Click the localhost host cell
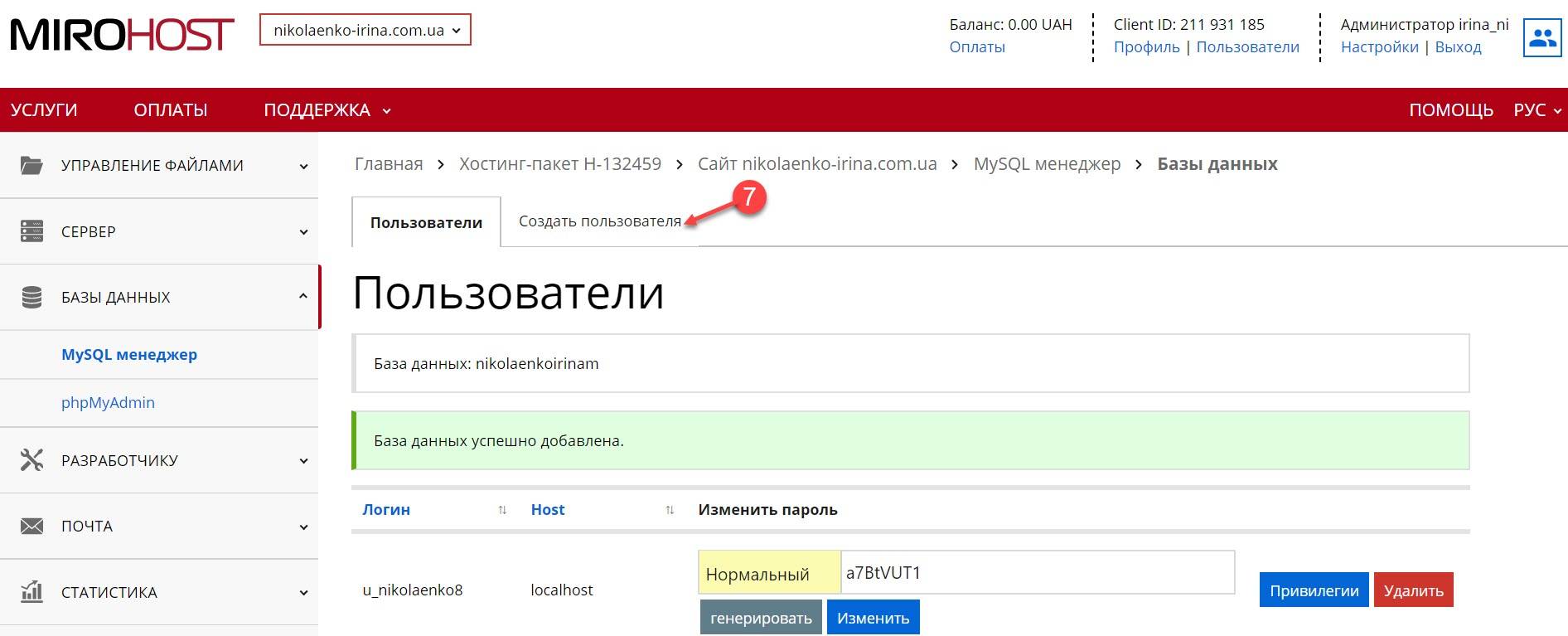This screenshot has width=1568, height=636. (562, 590)
